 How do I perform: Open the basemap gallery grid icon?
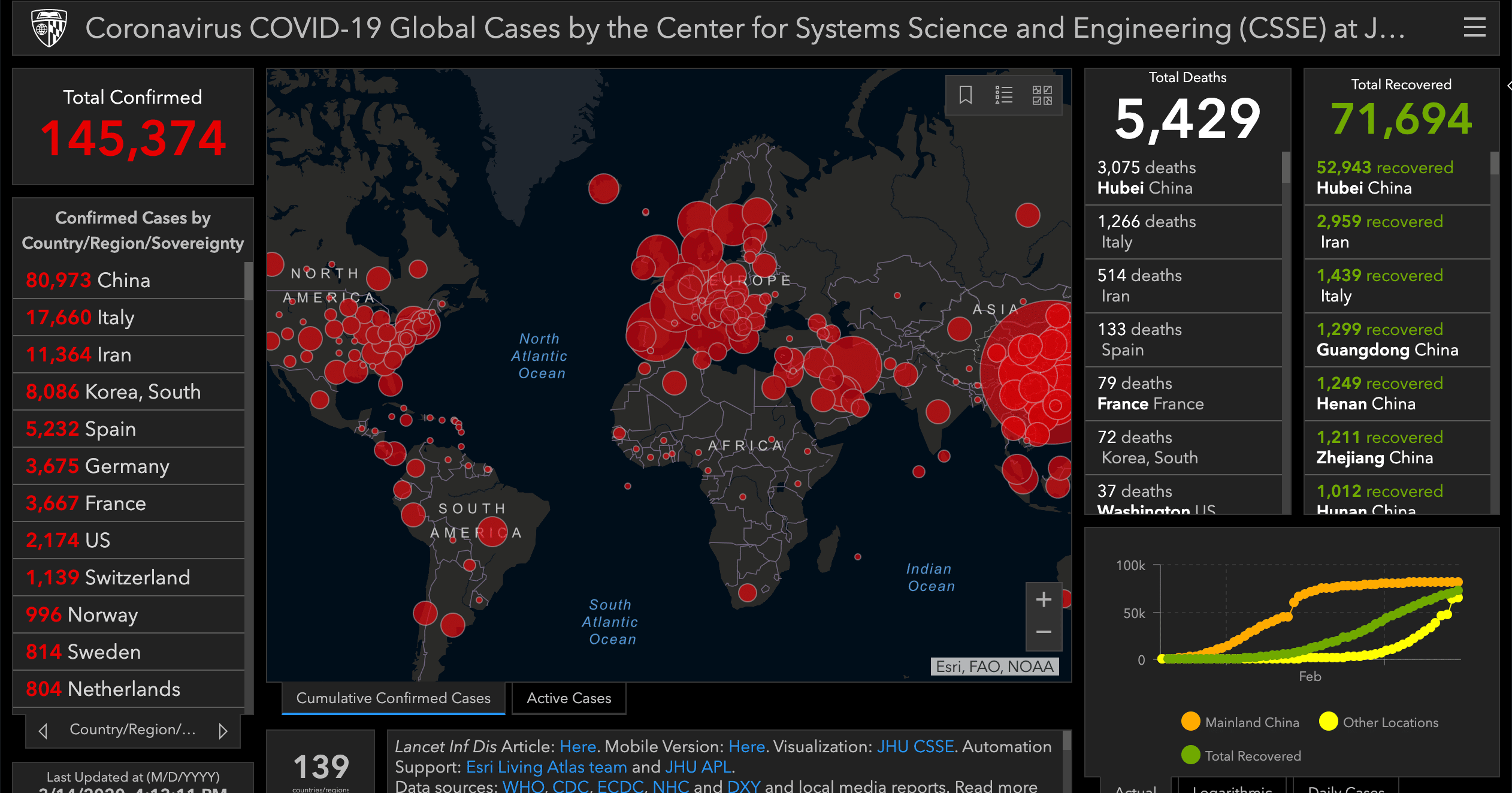[x=1042, y=95]
